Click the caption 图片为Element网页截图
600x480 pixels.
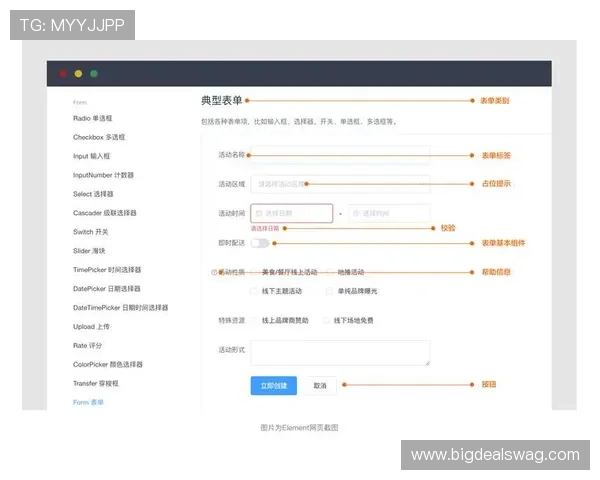(299, 428)
